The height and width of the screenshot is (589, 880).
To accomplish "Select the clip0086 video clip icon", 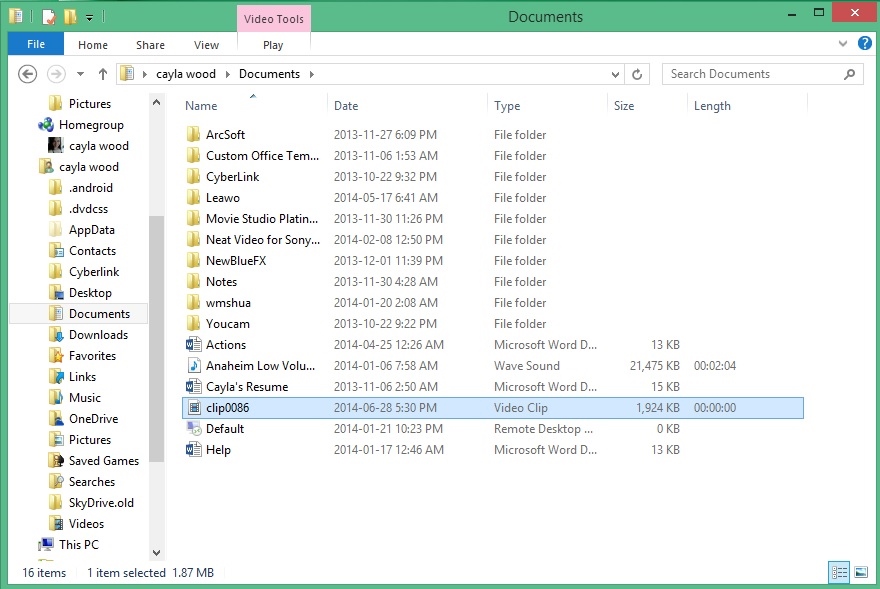I will click(194, 408).
